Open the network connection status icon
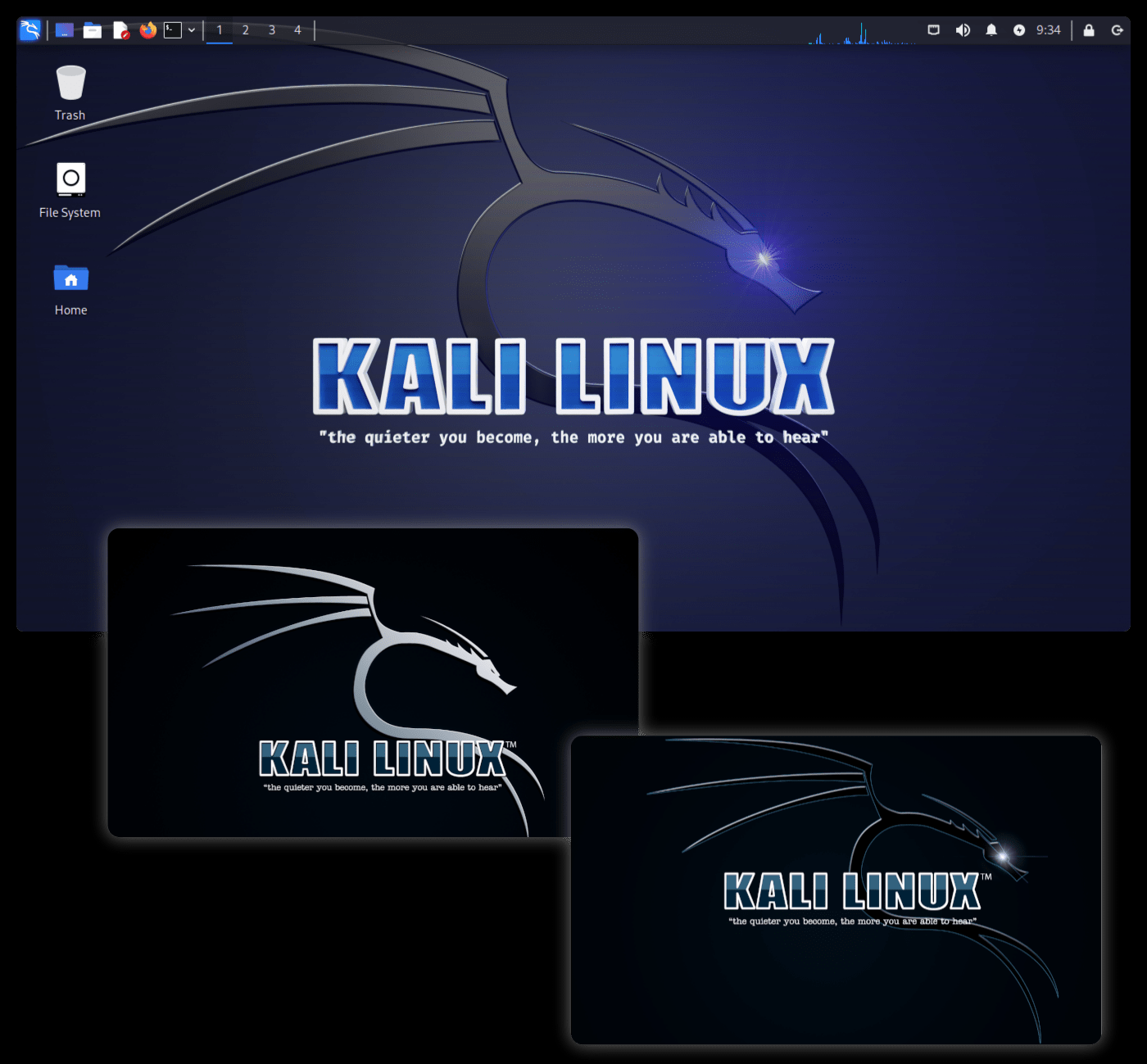The height and width of the screenshot is (1064, 1147). [934, 30]
